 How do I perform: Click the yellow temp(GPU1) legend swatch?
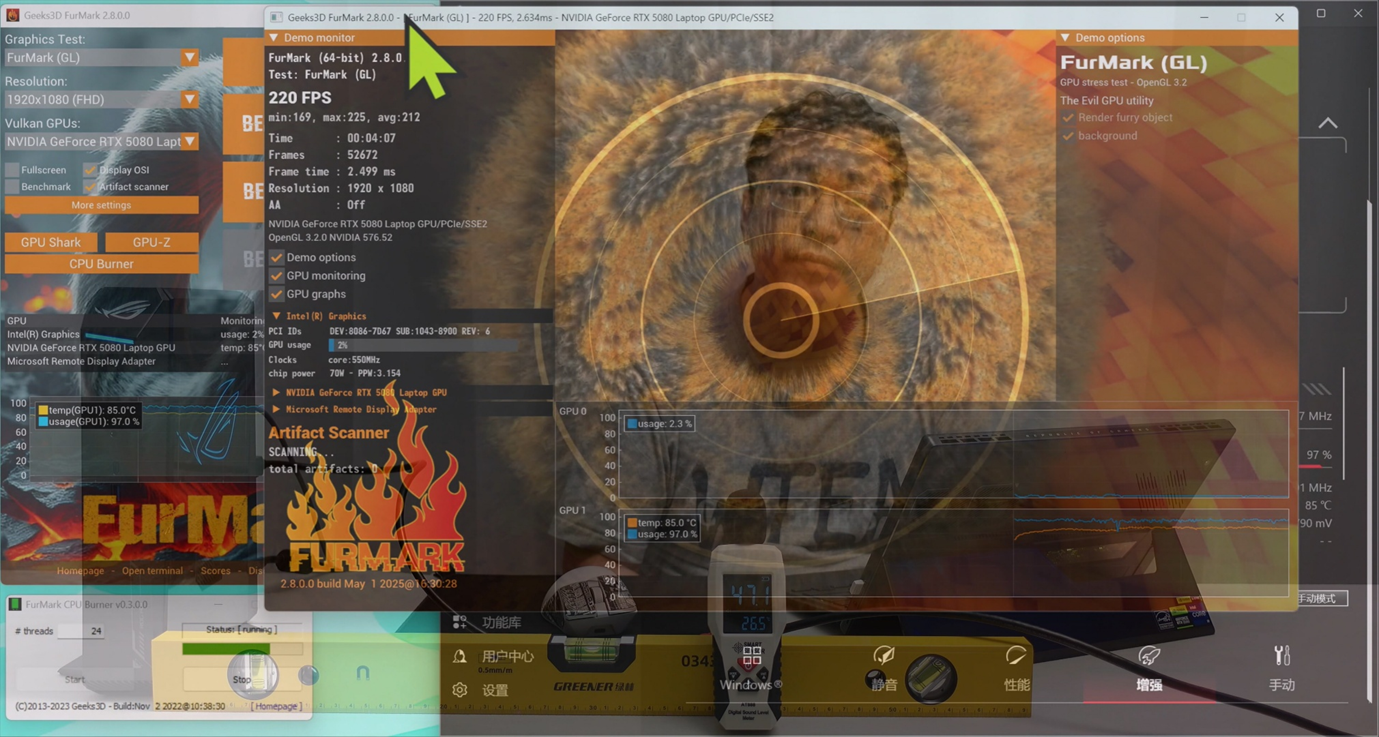pos(43,410)
